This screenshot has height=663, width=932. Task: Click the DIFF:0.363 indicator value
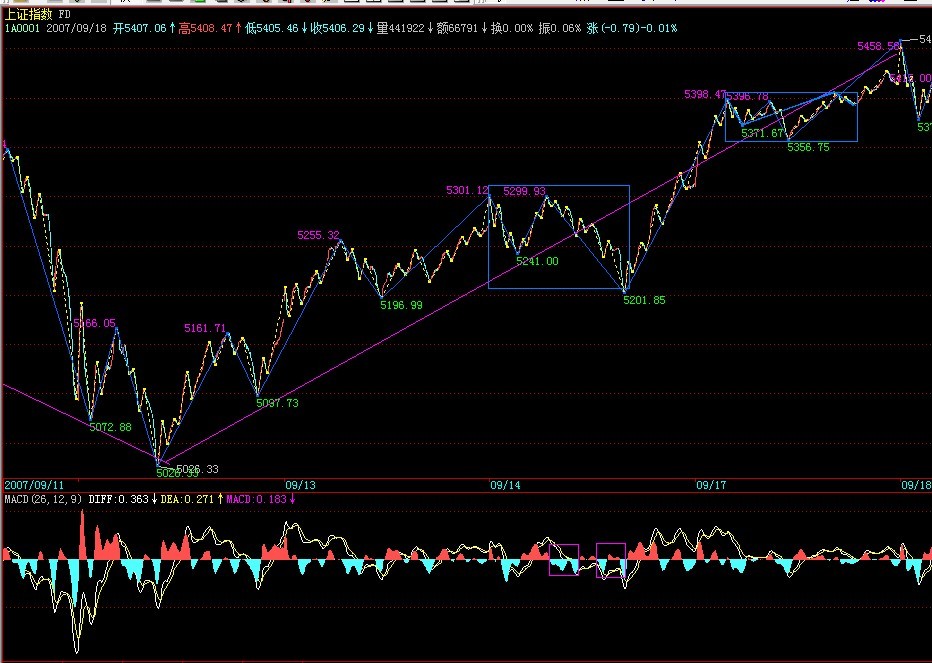[x=120, y=498]
